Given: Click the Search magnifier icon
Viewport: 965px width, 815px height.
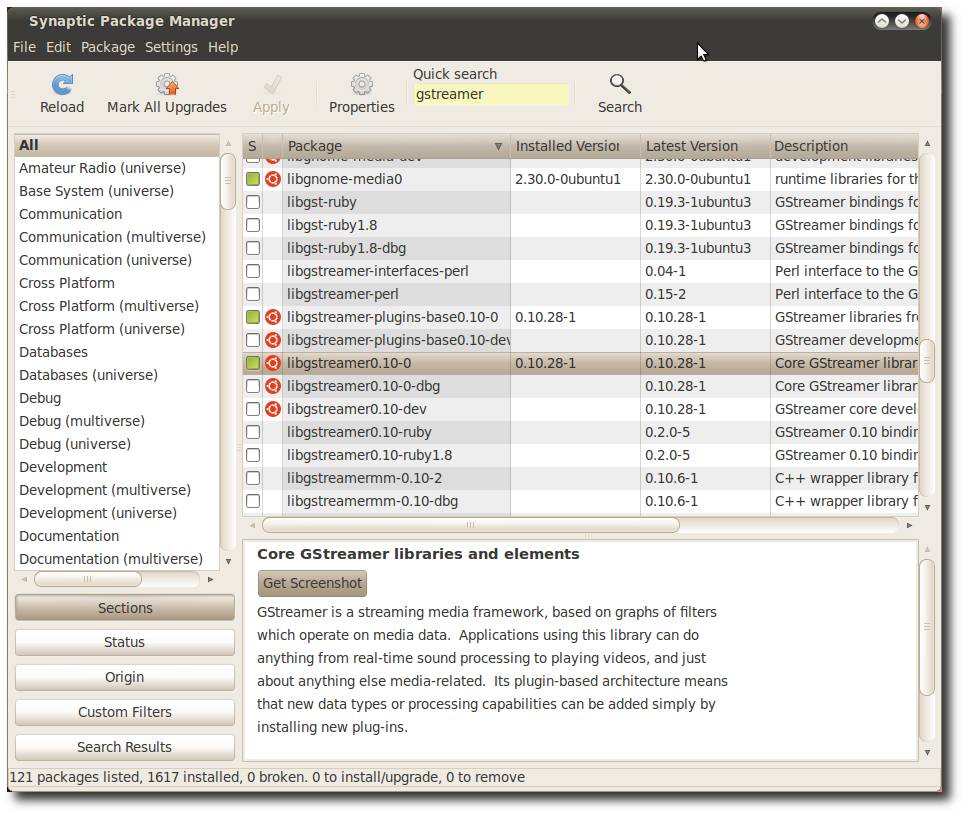Looking at the screenshot, I should [x=620, y=84].
